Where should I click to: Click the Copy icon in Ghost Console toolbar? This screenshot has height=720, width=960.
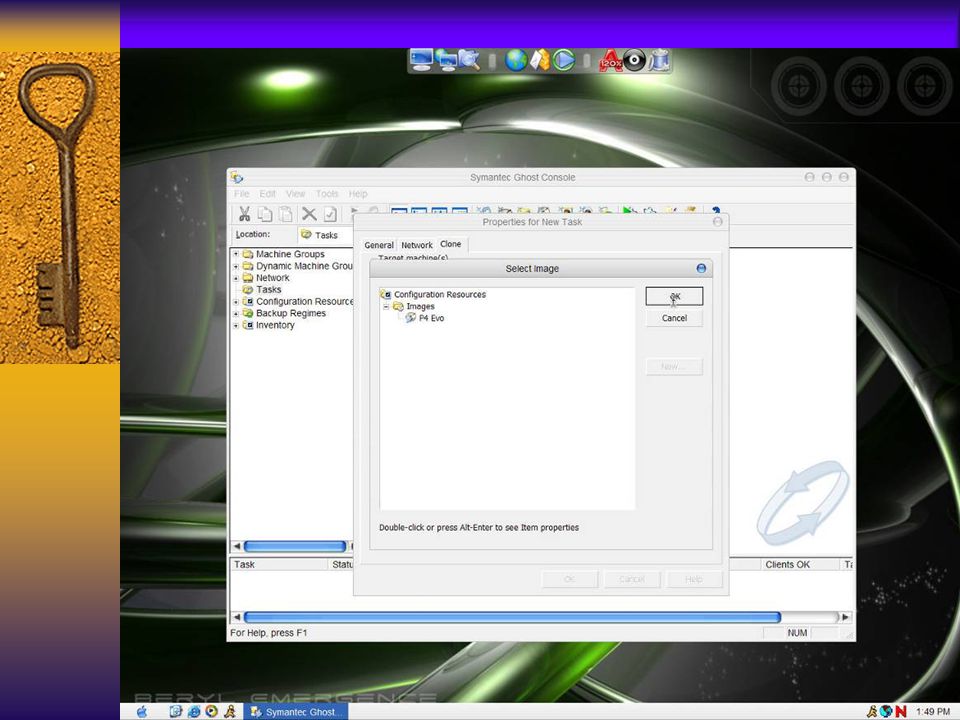264,214
